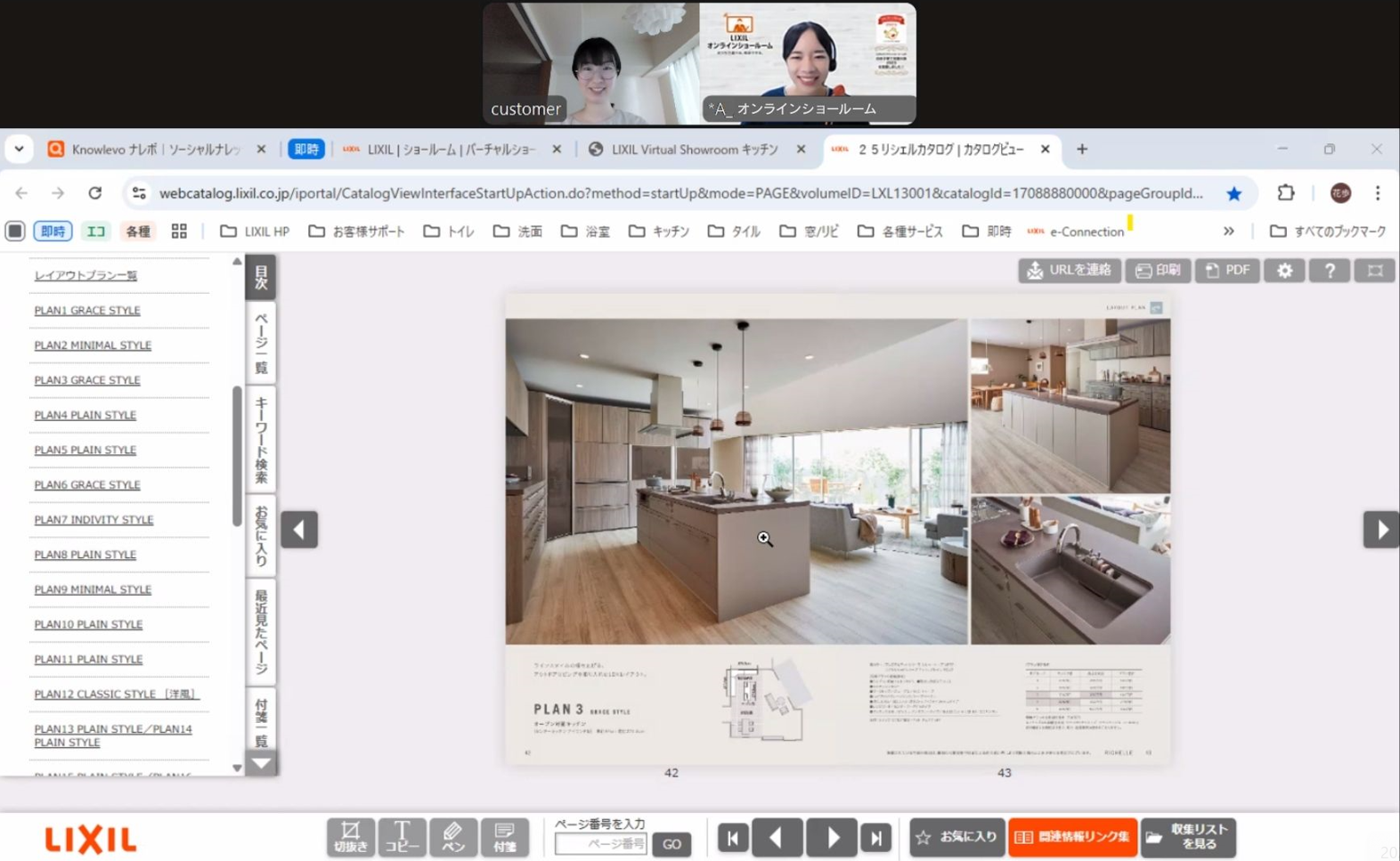
Task: Click the page number input field
Action: [601, 844]
